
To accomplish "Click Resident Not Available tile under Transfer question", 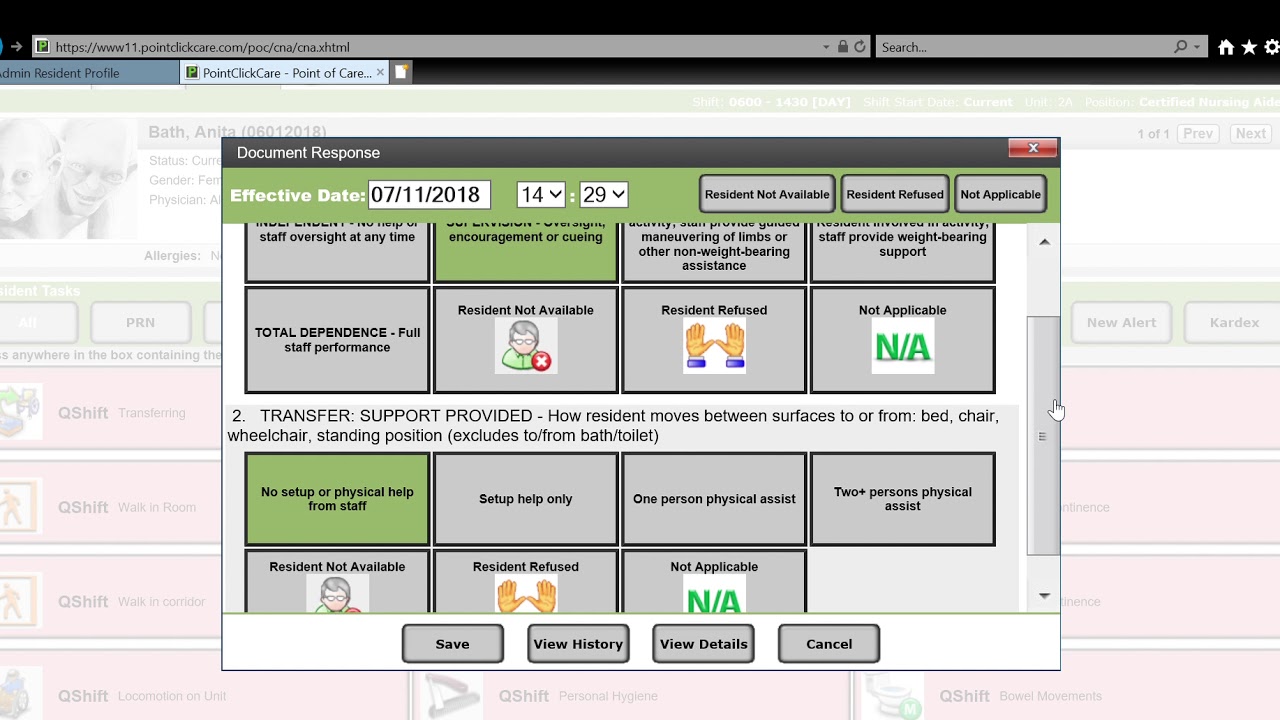I will click(x=337, y=582).
